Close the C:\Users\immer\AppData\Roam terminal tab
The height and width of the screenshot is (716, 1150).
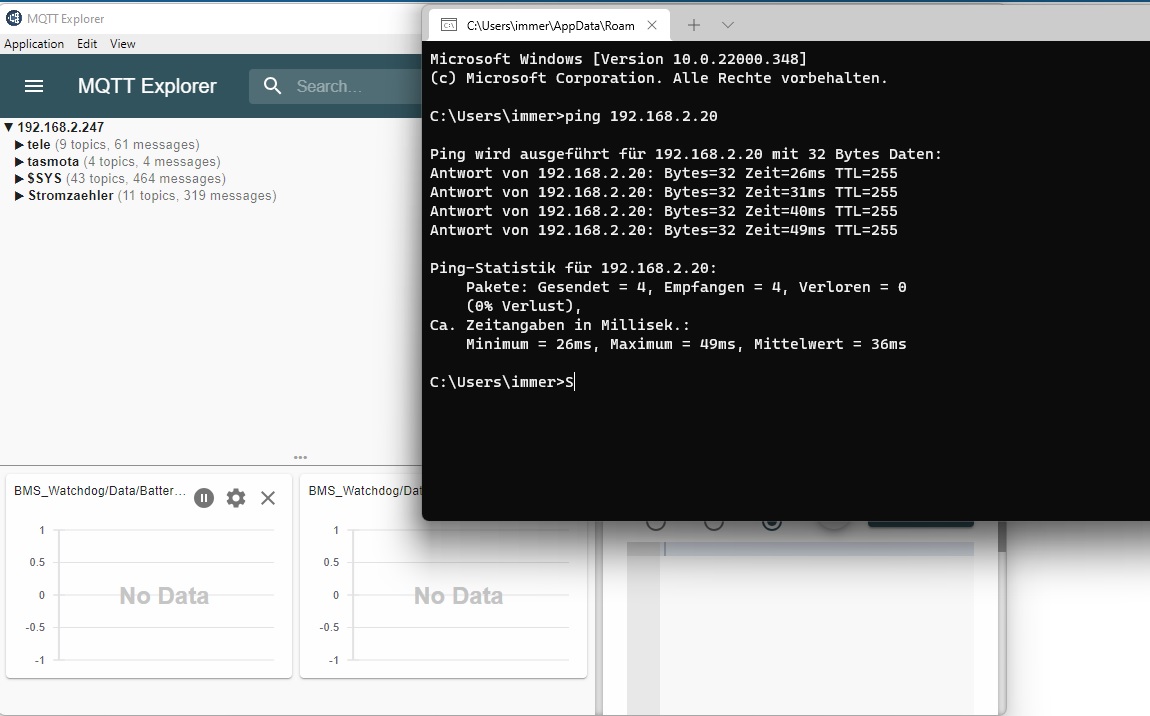point(652,25)
